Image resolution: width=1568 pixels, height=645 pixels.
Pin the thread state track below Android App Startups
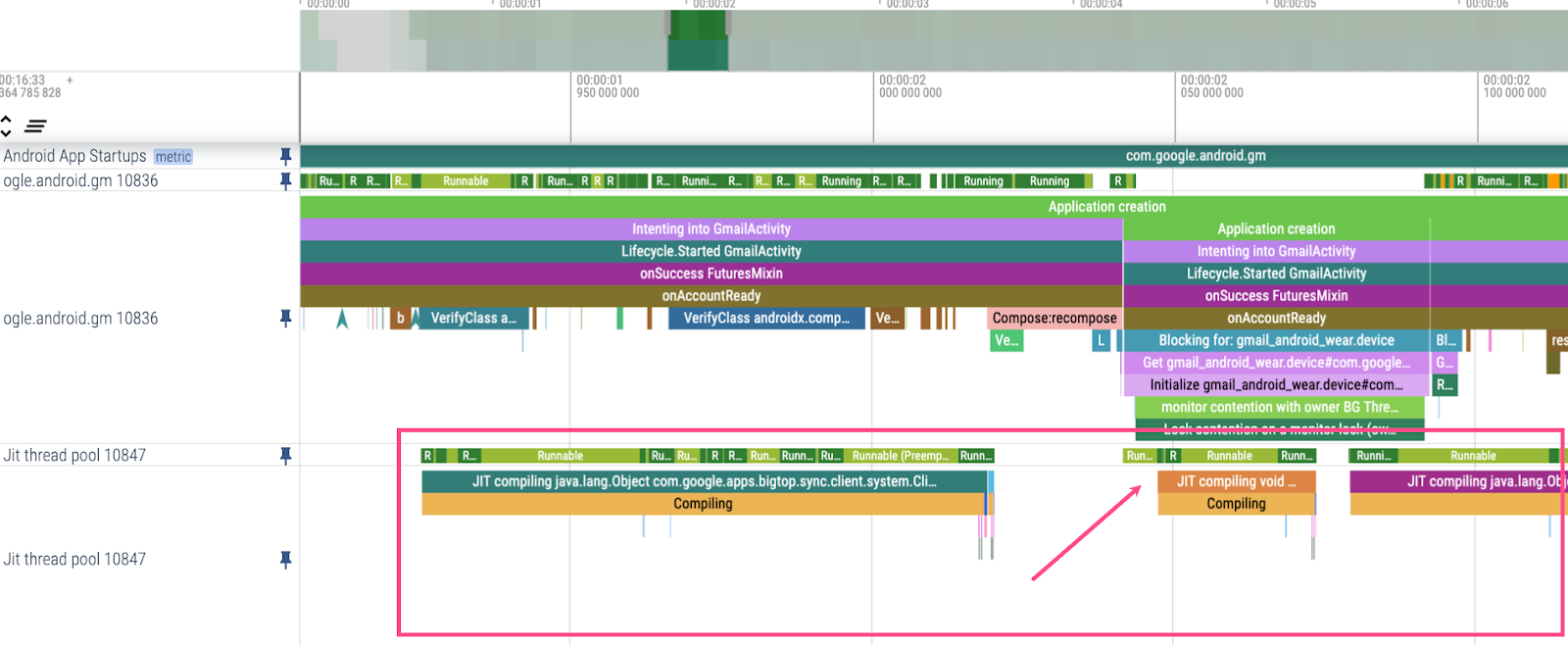pyautogui.click(x=285, y=180)
